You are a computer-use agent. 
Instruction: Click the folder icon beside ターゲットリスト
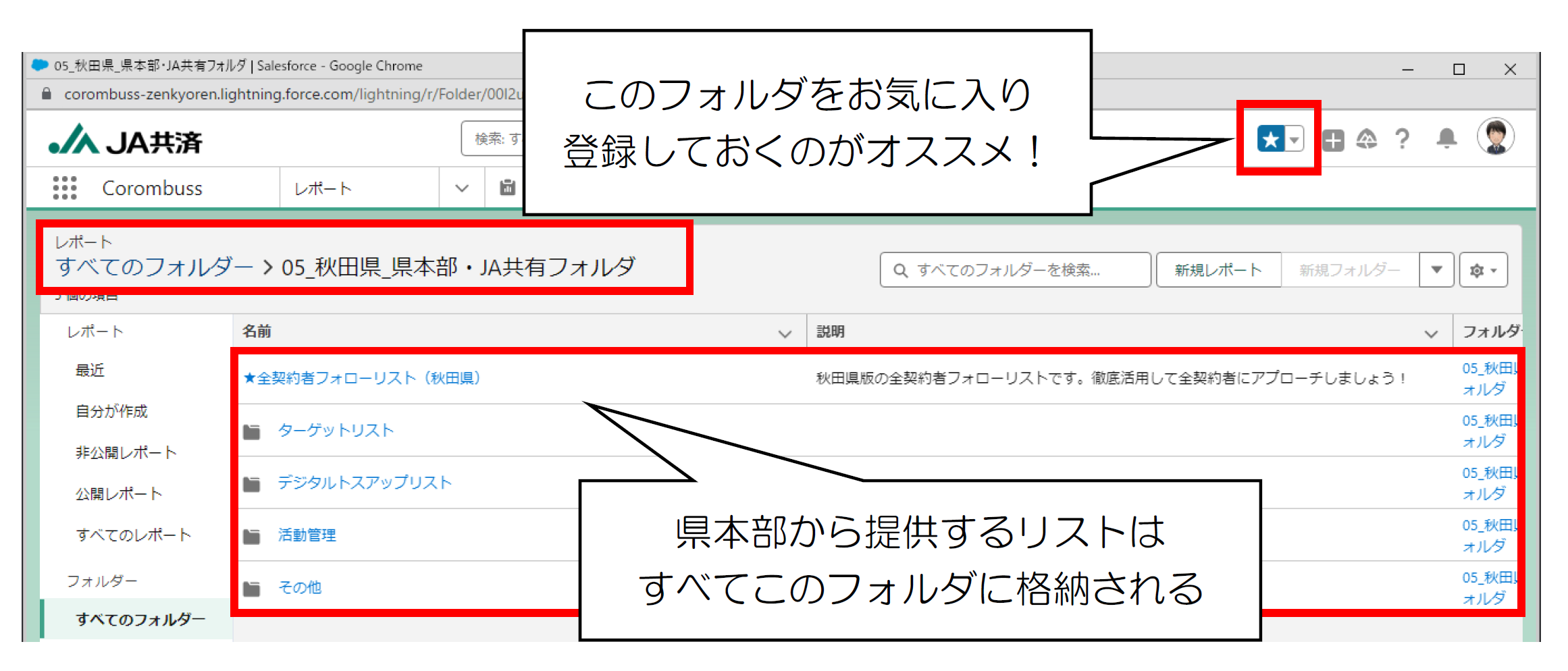pos(252,431)
